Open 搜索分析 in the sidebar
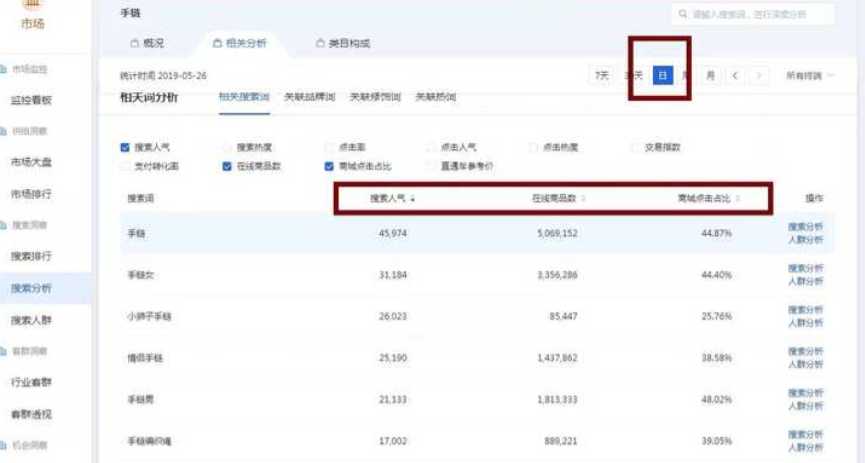The height and width of the screenshot is (463, 865). [31, 288]
